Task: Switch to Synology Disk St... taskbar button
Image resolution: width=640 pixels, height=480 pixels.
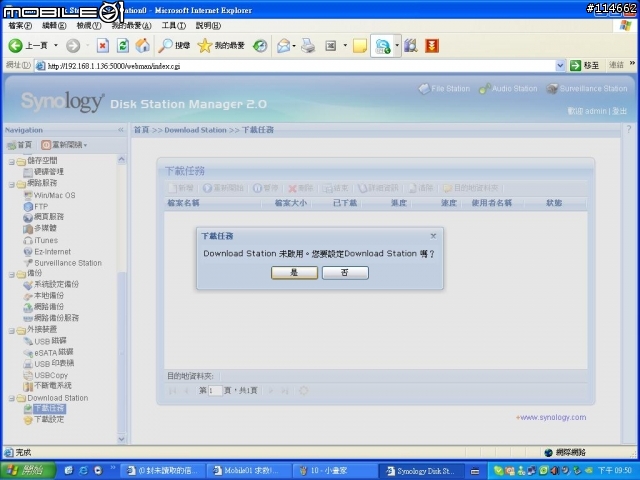Action: tap(421, 471)
